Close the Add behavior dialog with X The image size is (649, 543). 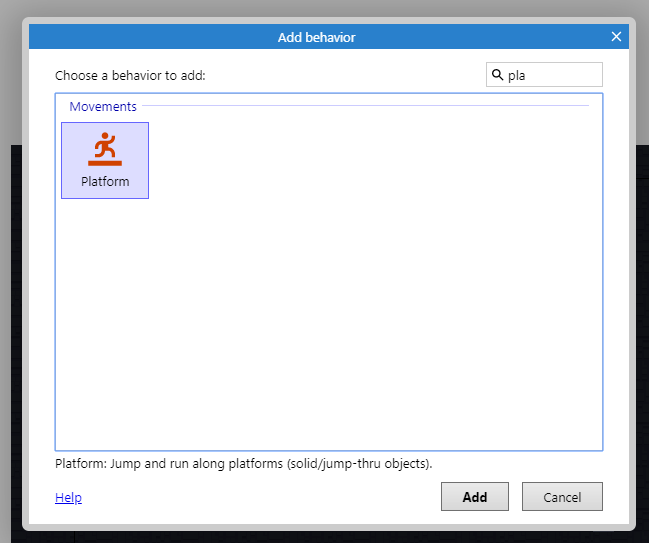(616, 37)
